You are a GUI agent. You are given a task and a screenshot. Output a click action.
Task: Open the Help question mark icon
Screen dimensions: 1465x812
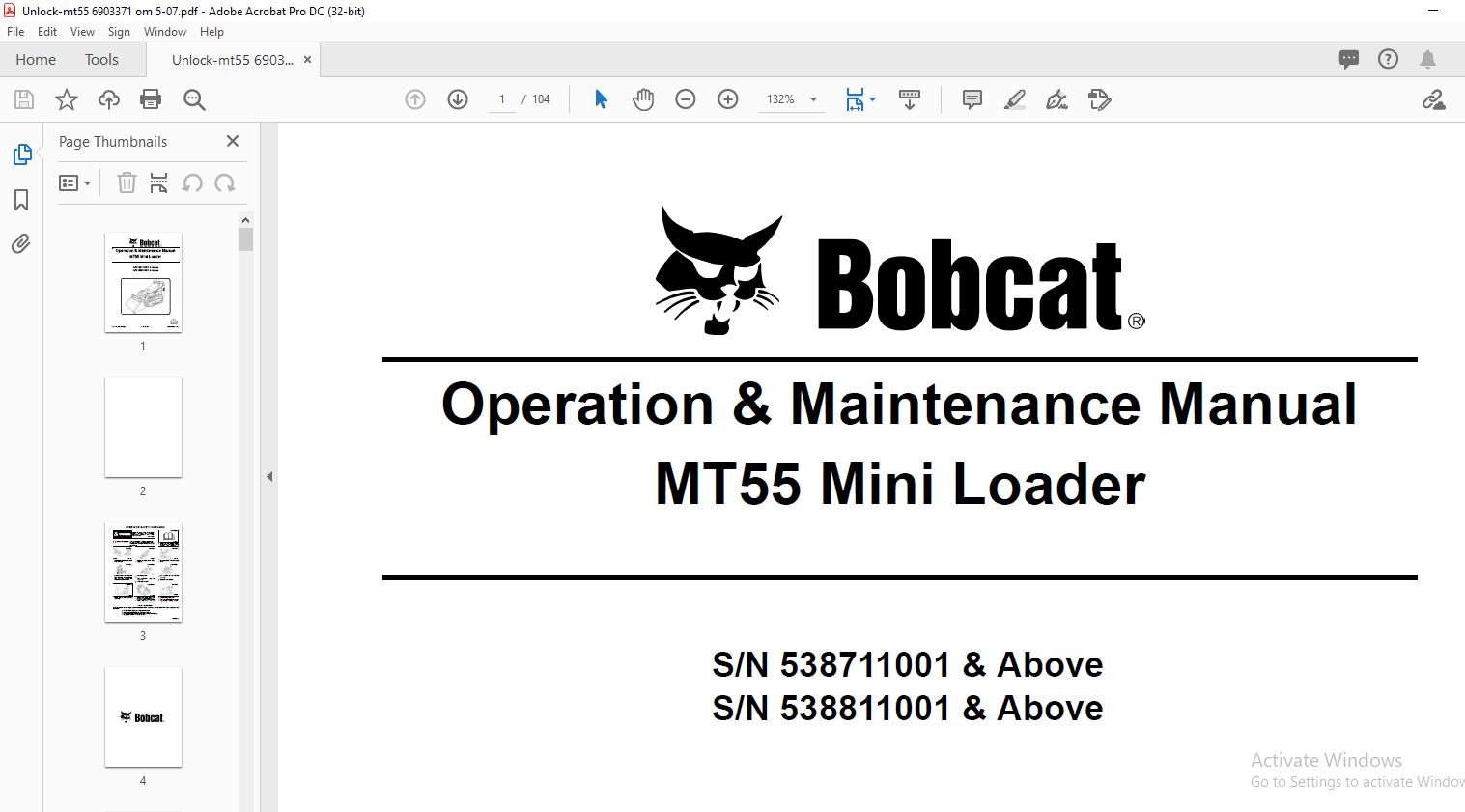click(1388, 59)
